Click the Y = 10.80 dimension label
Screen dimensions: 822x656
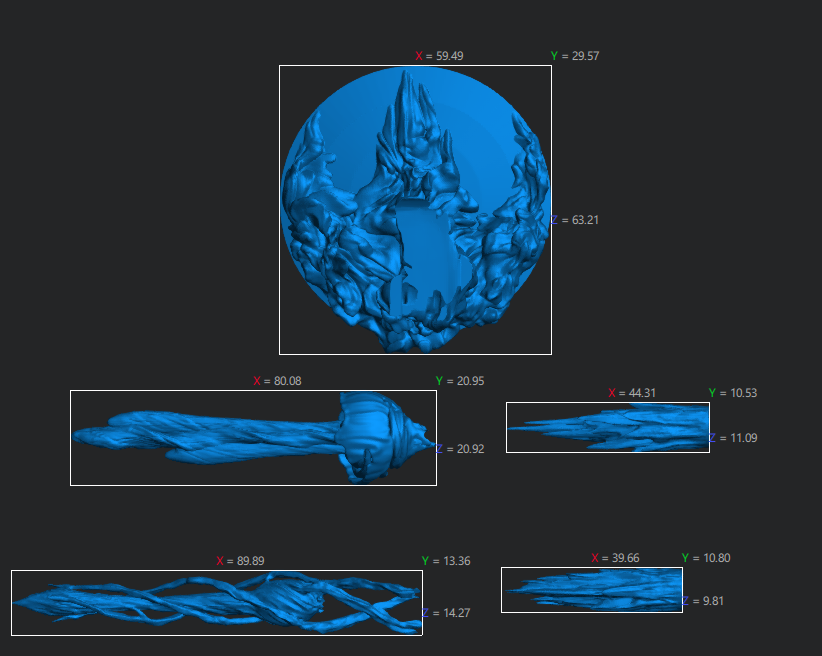[x=706, y=557]
